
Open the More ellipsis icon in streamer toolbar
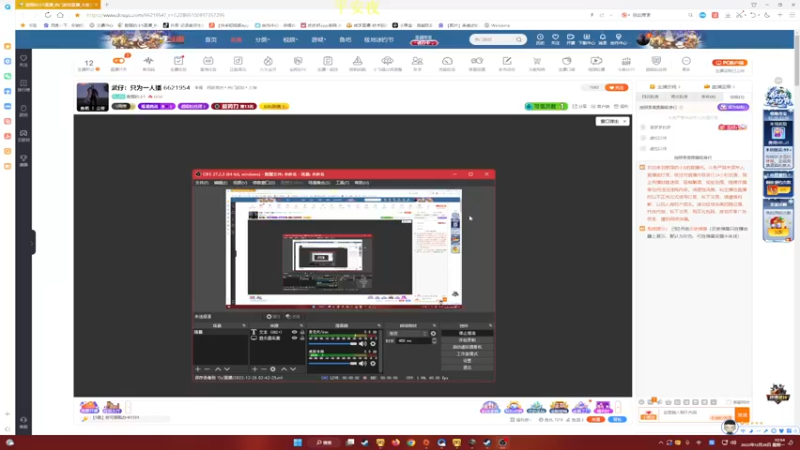(686, 61)
